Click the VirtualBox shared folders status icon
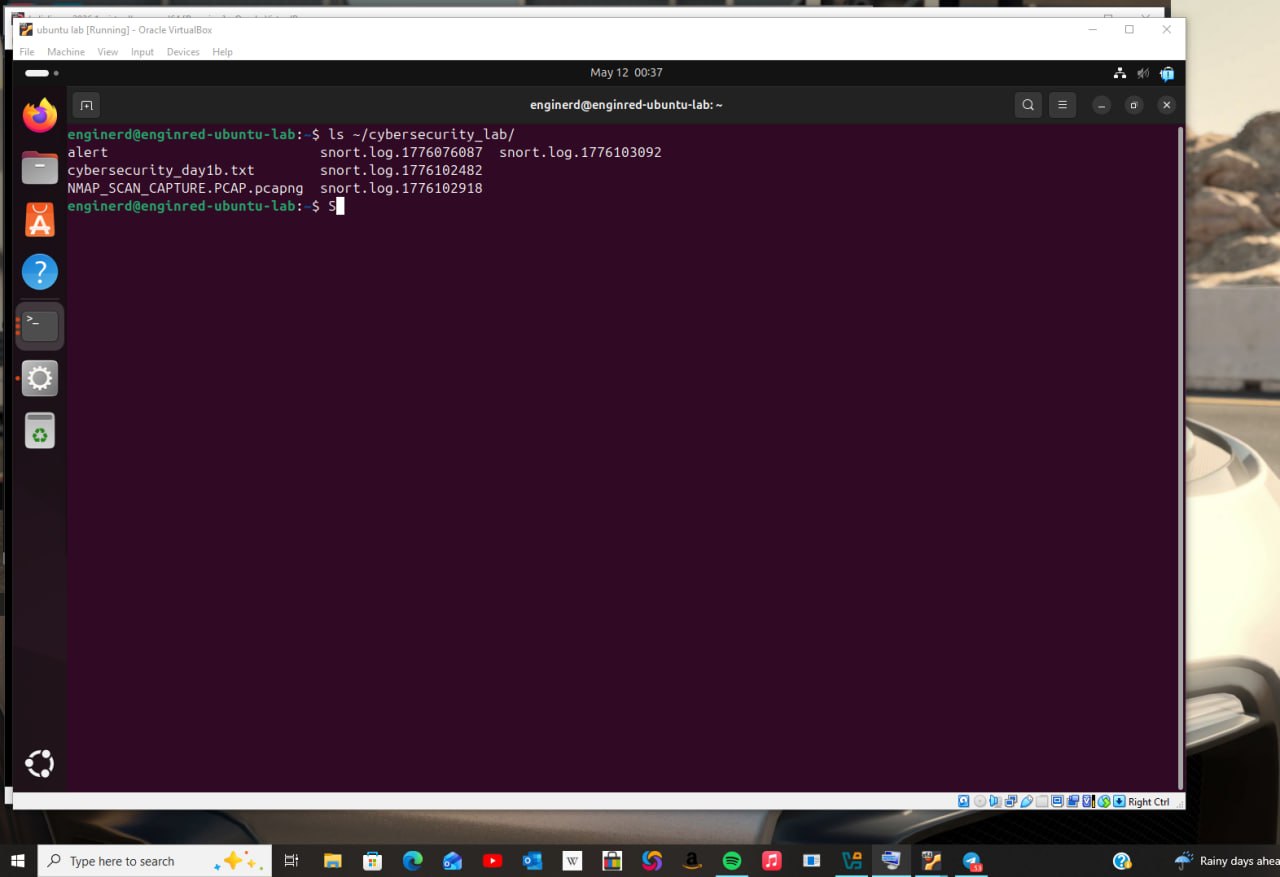The height and width of the screenshot is (877, 1280). tap(1042, 801)
